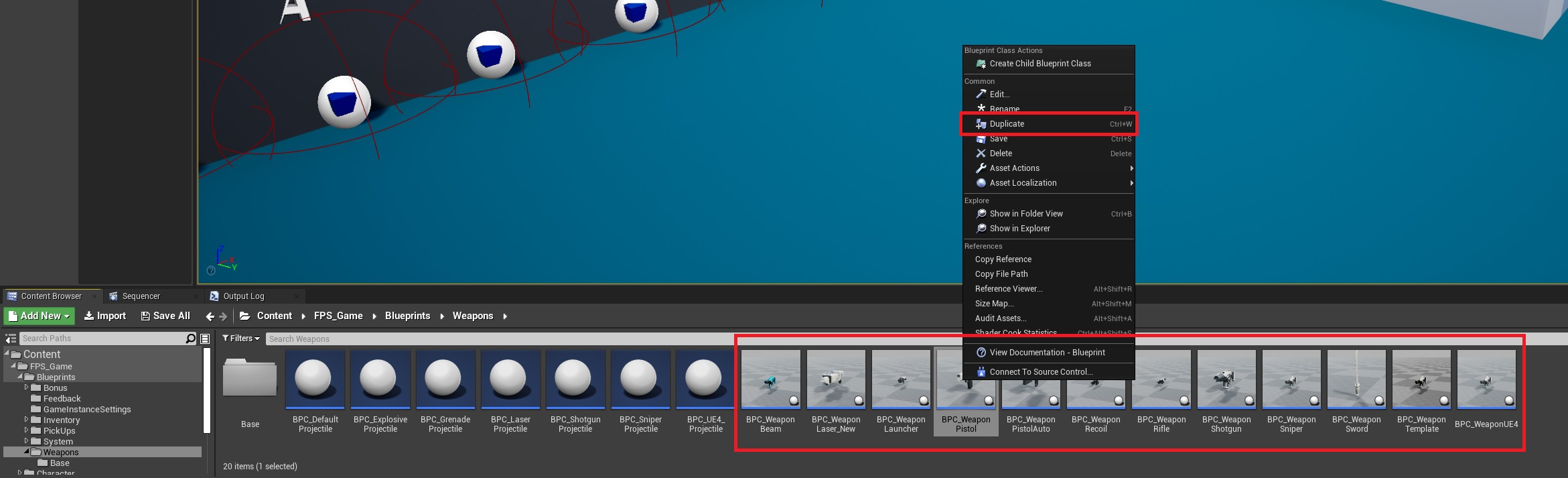
Task: Click the Delete X icon in menu
Action: point(981,154)
